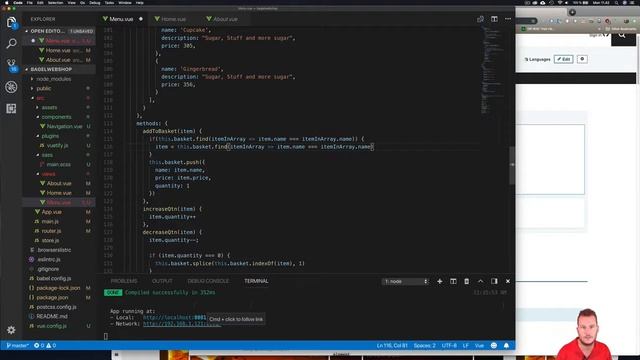Click UTF-8 encoding in status bar

449,346
